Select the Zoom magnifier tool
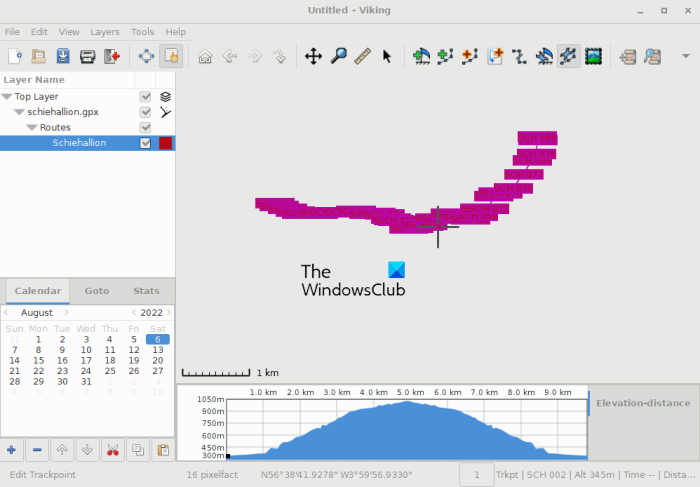The width and height of the screenshot is (700, 487). click(x=338, y=57)
